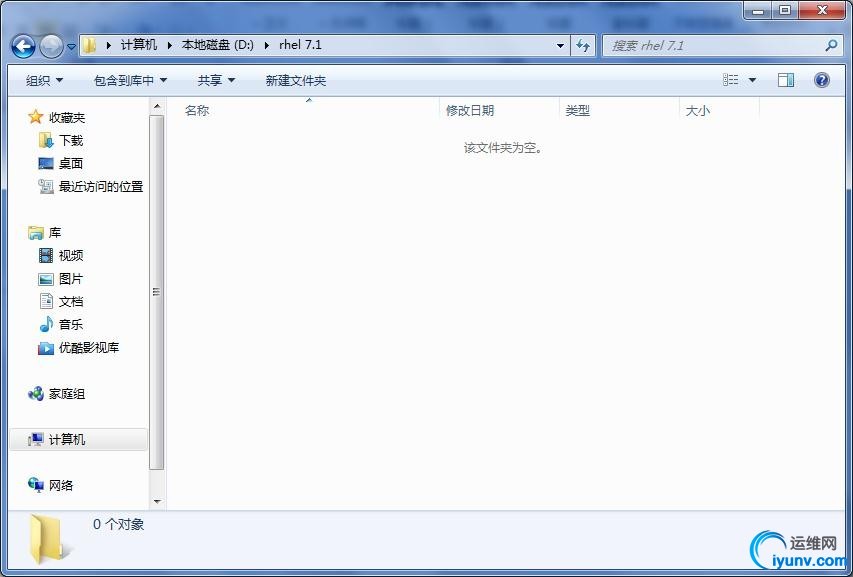This screenshot has height=577, width=853.
Task: Click the navigation pane scrollbar thumb
Action: (x=157, y=292)
